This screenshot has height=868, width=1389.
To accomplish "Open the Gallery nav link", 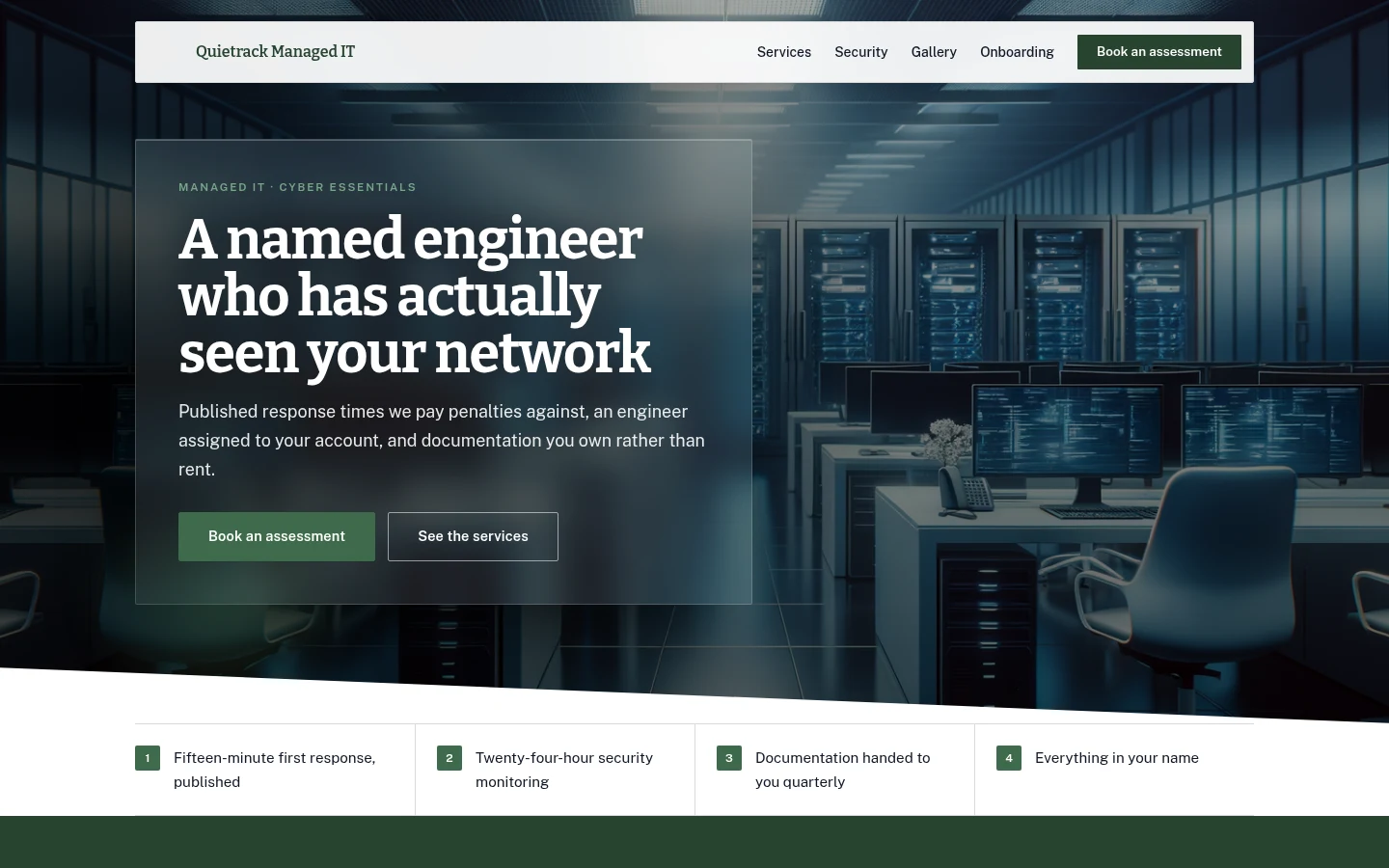I will pos(934,52).
